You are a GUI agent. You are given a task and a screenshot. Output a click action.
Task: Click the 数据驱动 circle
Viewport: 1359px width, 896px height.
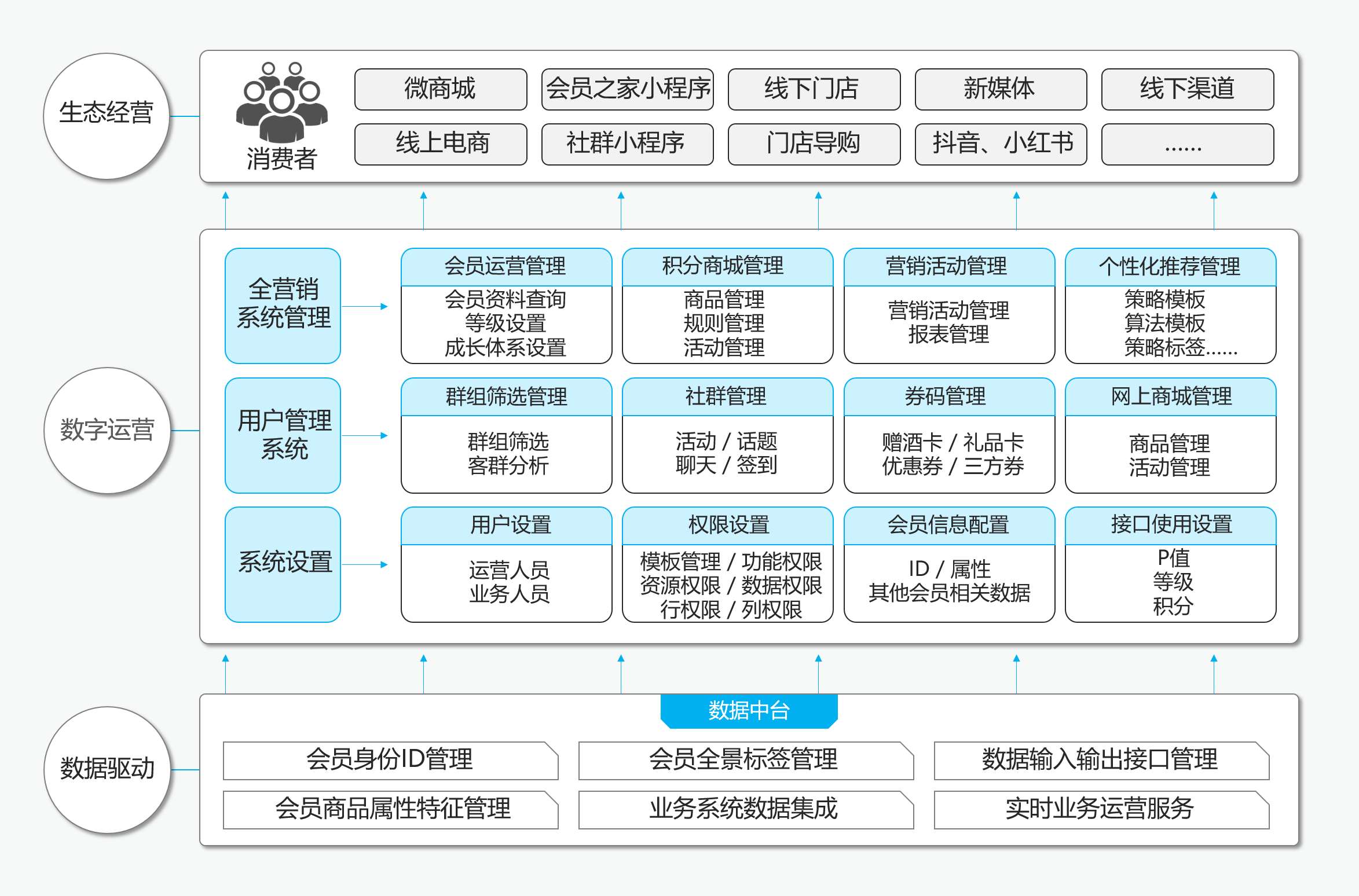[107, 770]
